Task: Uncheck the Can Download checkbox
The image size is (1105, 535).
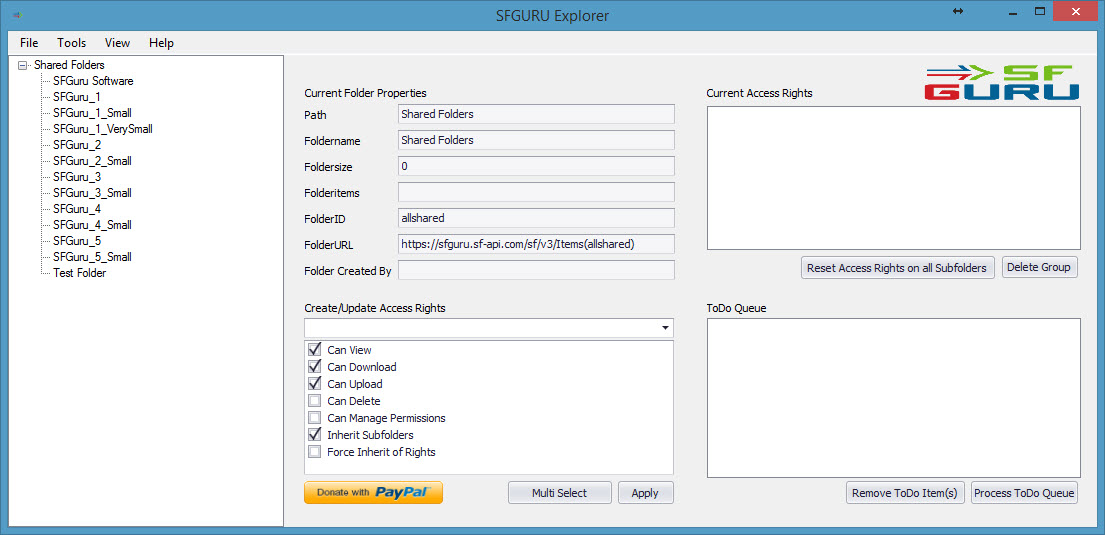Action: click(314, 367)
